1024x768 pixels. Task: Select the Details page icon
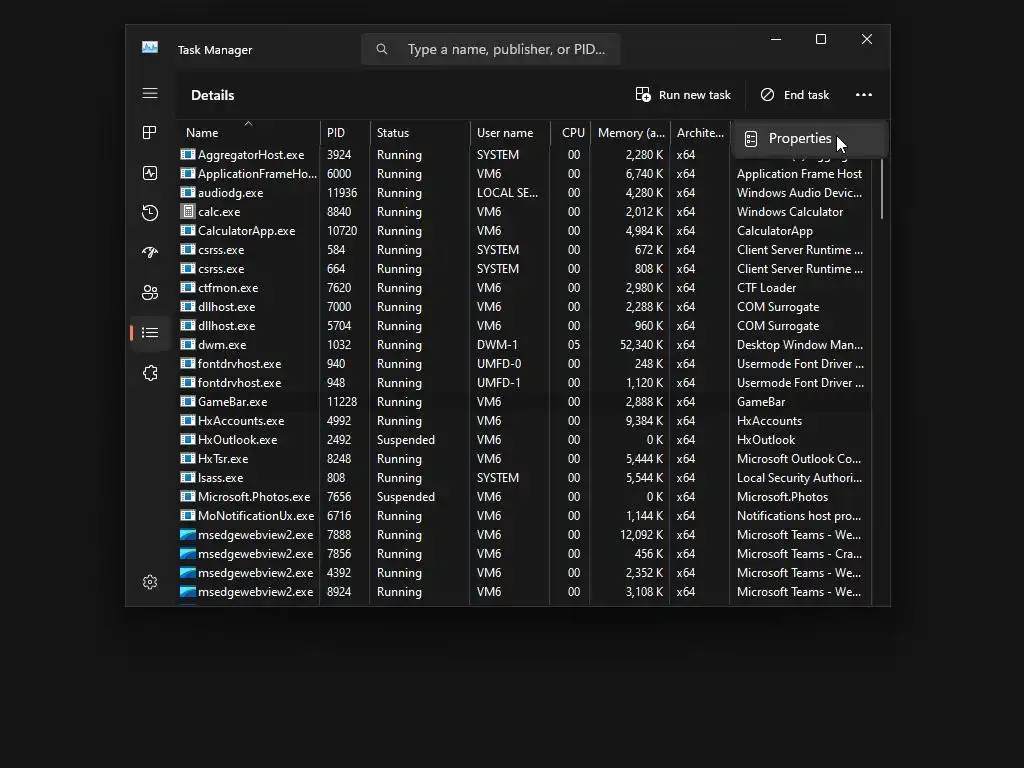coord(150,333)
